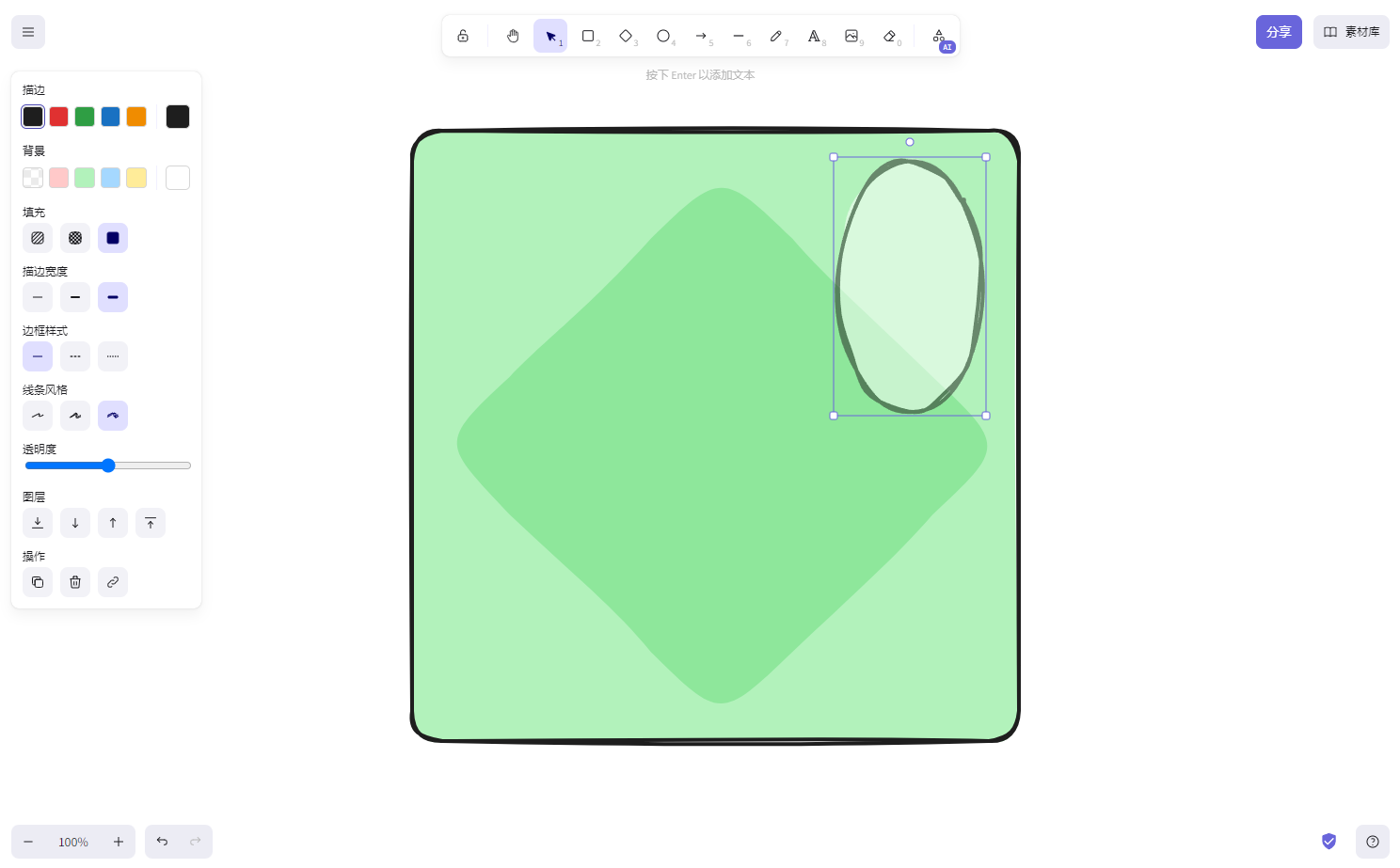Image resolution: width=1400 pixels, height=868 pixels.
Task: Open the help question mark
Action: tap(1373, 842)
